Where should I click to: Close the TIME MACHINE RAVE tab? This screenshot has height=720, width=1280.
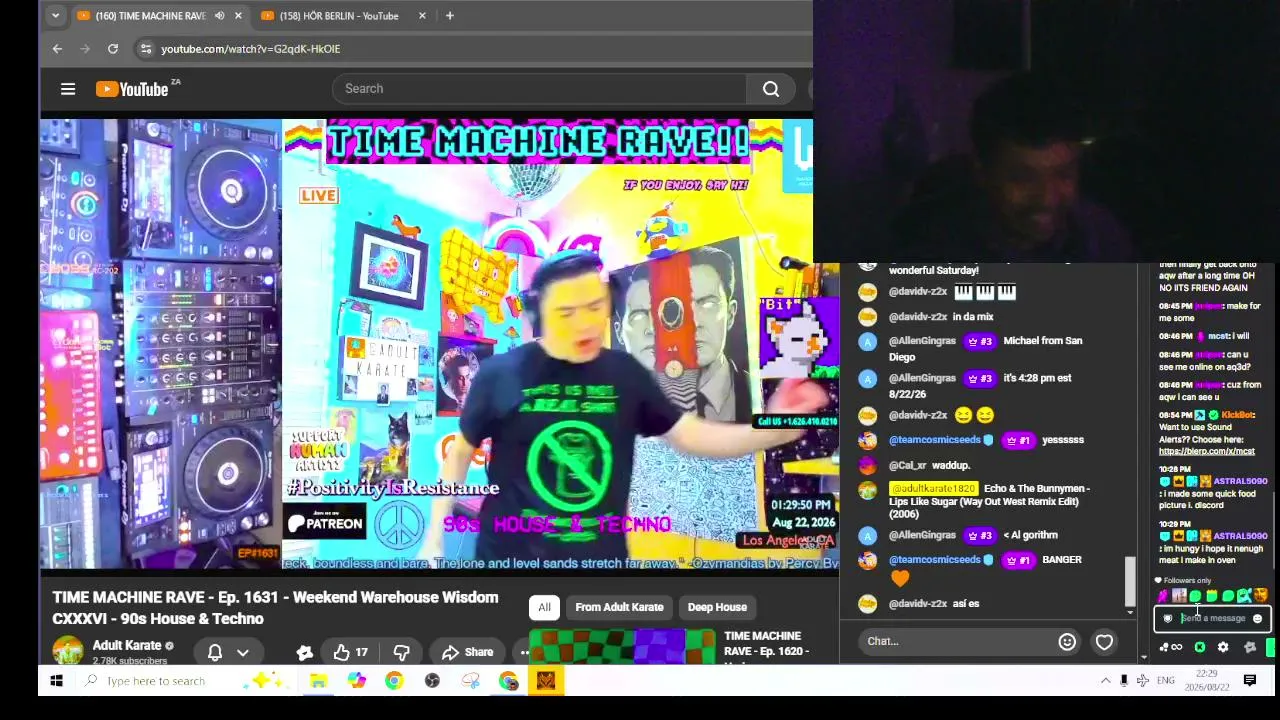tap(238, 16)
